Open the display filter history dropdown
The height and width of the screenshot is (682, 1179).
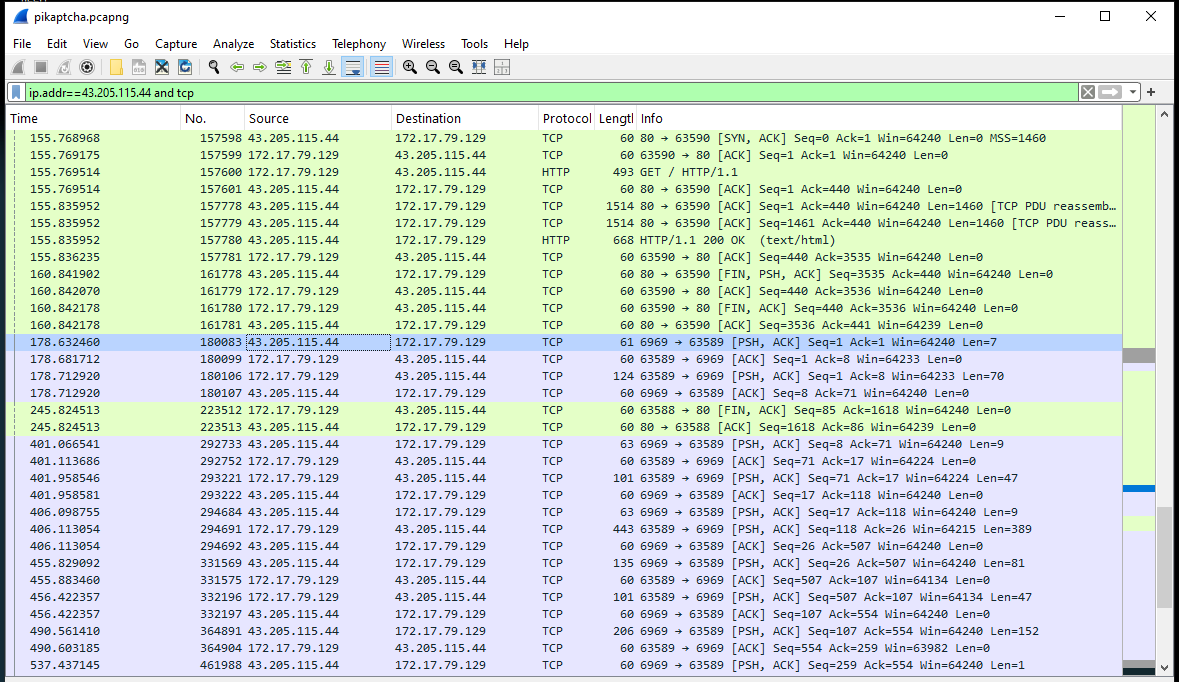[1132, 92]
